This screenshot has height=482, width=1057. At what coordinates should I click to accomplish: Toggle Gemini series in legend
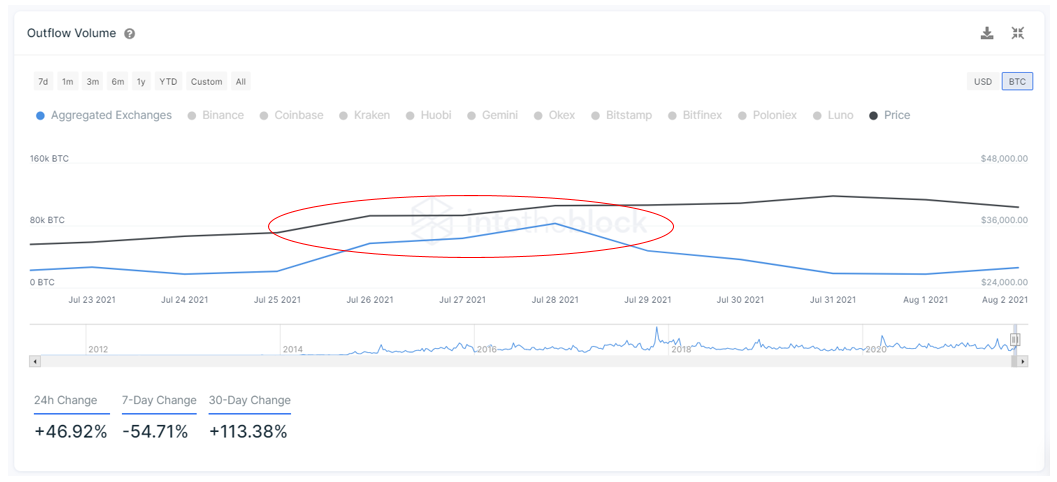point(493,115)
